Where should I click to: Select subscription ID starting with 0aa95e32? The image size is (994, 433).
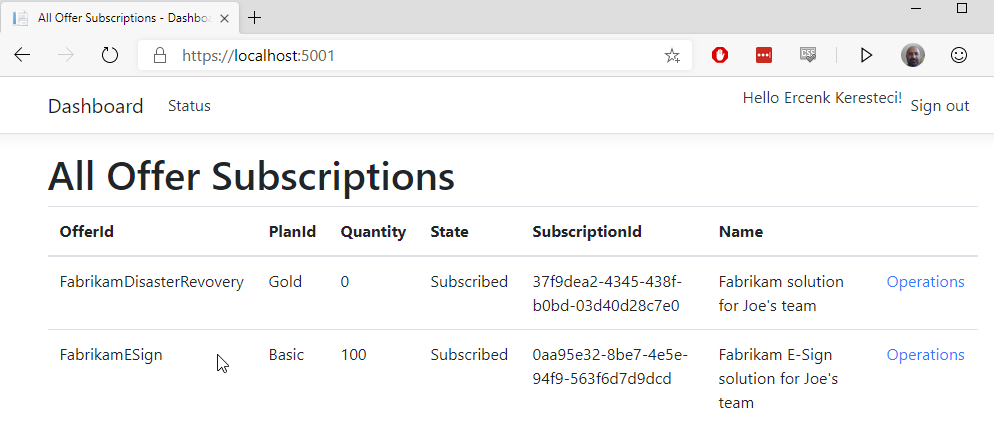coord(610,366)
